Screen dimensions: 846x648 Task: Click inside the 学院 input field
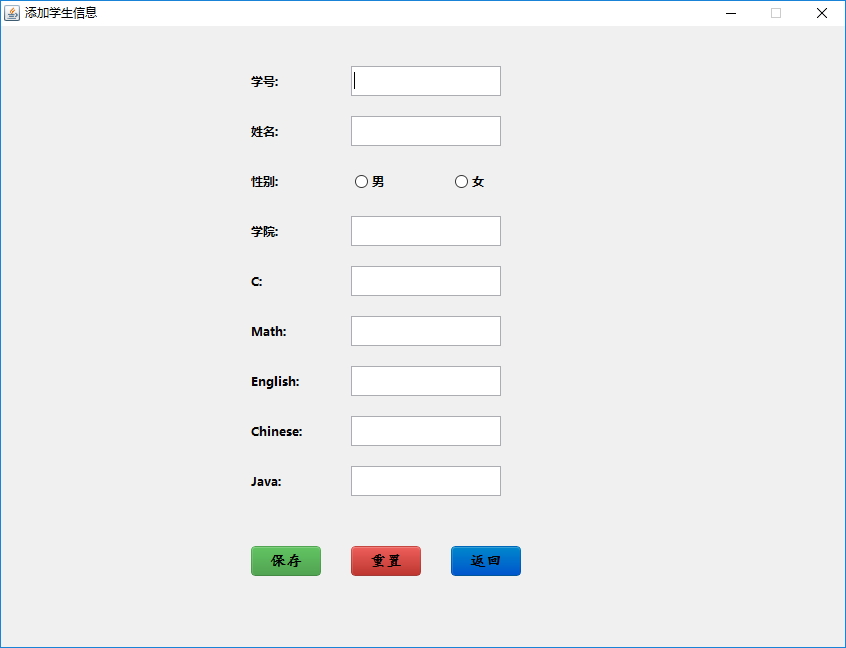425,230
